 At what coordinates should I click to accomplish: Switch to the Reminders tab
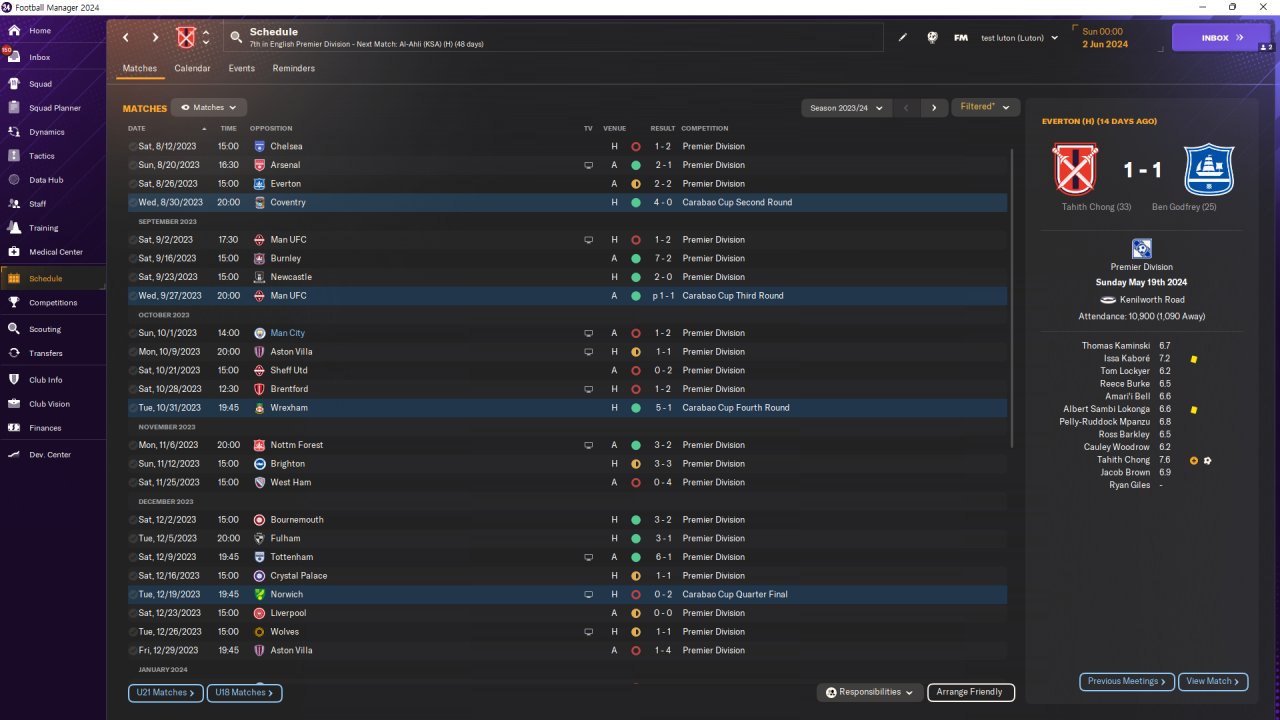point(294,68)
